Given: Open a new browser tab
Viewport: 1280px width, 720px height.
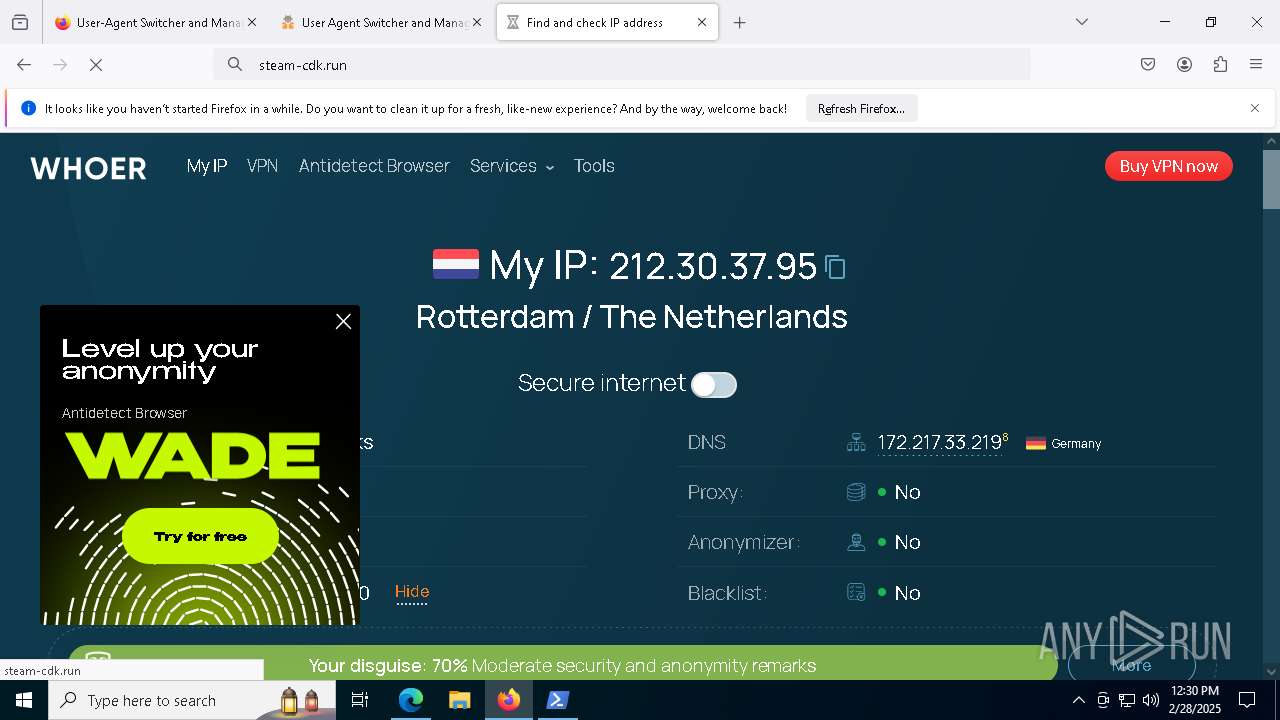Looking at the screenshot, I should [x=740, y=22].
